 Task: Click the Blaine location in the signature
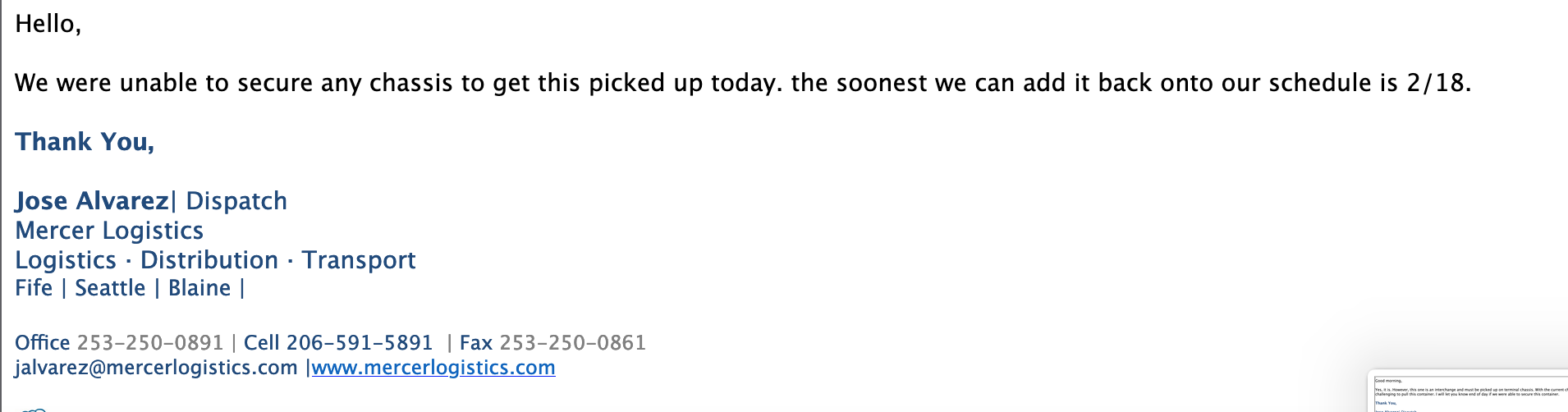[199, 288]
